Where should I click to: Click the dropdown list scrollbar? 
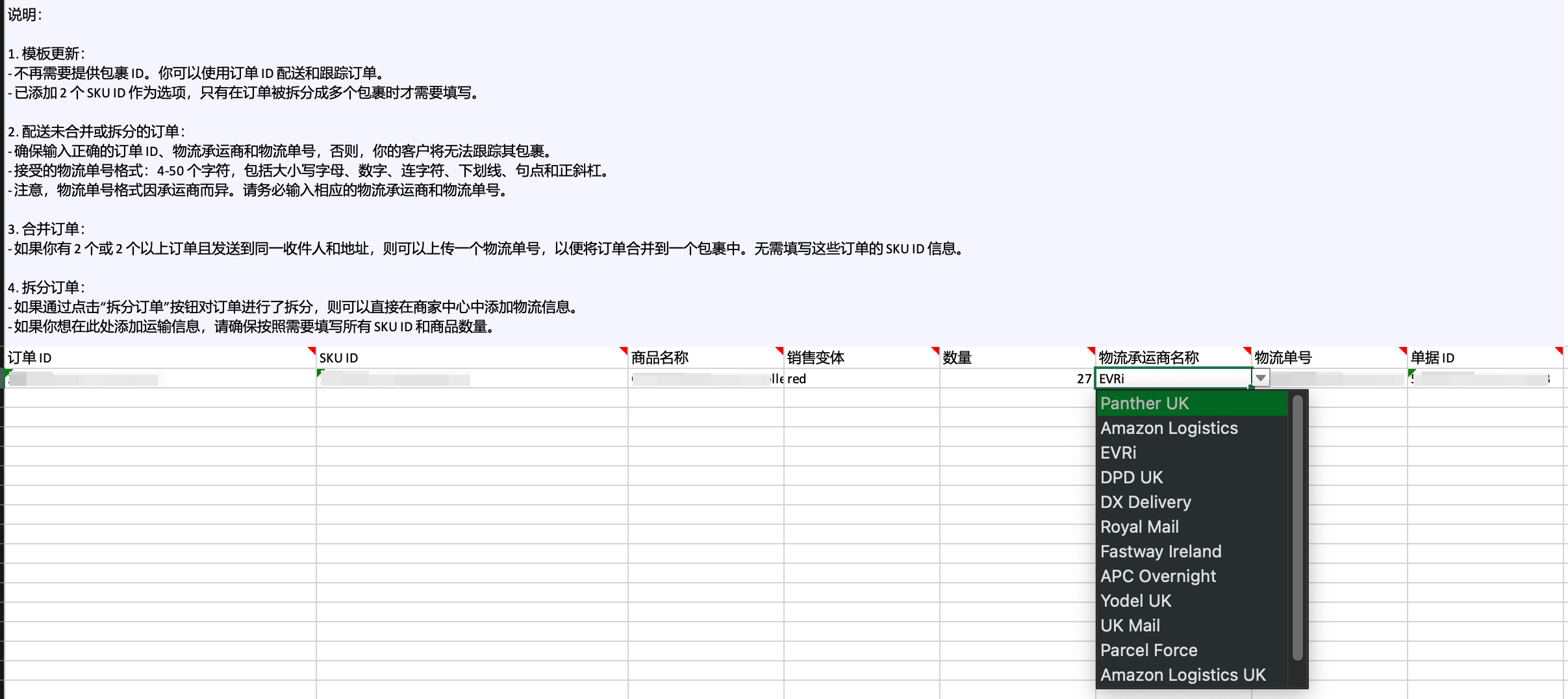[1297, 527]
